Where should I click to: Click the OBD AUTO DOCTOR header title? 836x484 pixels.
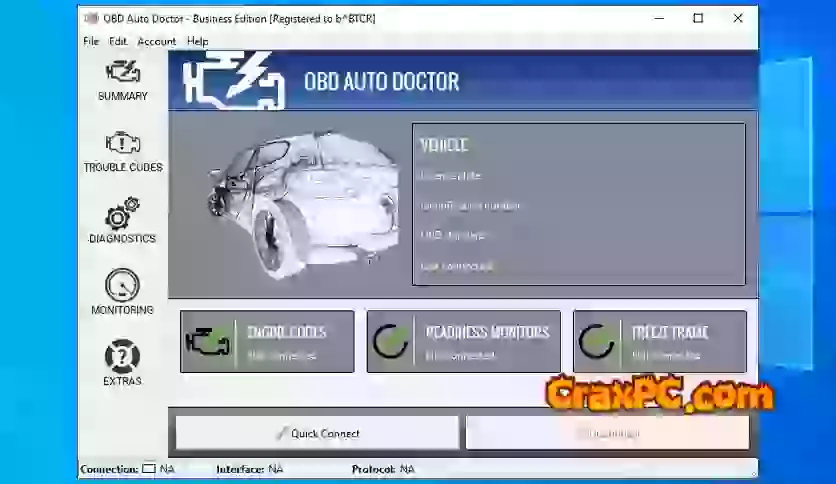click(381, 82)
